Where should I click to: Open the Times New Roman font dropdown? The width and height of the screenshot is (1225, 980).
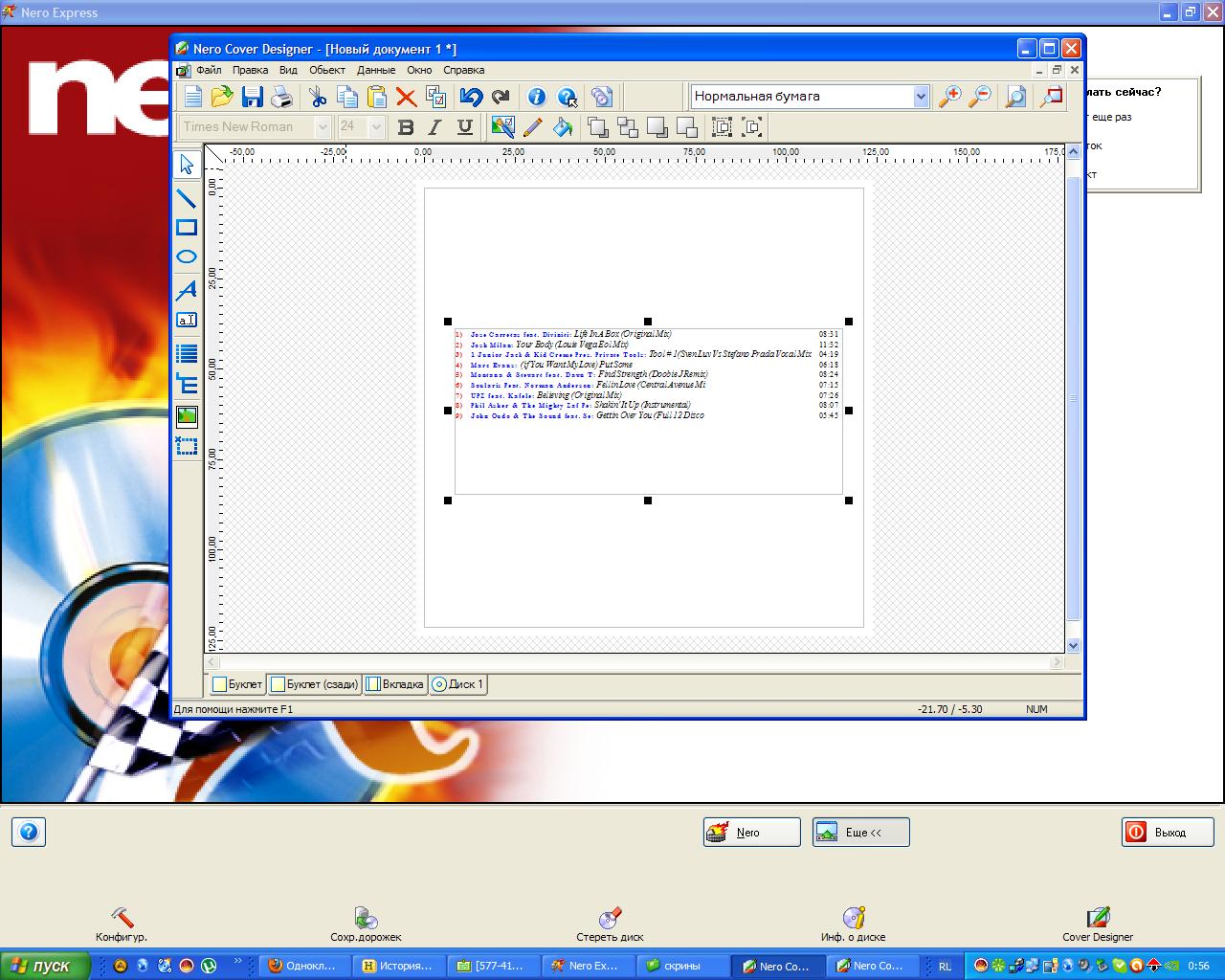coord(323,126)
